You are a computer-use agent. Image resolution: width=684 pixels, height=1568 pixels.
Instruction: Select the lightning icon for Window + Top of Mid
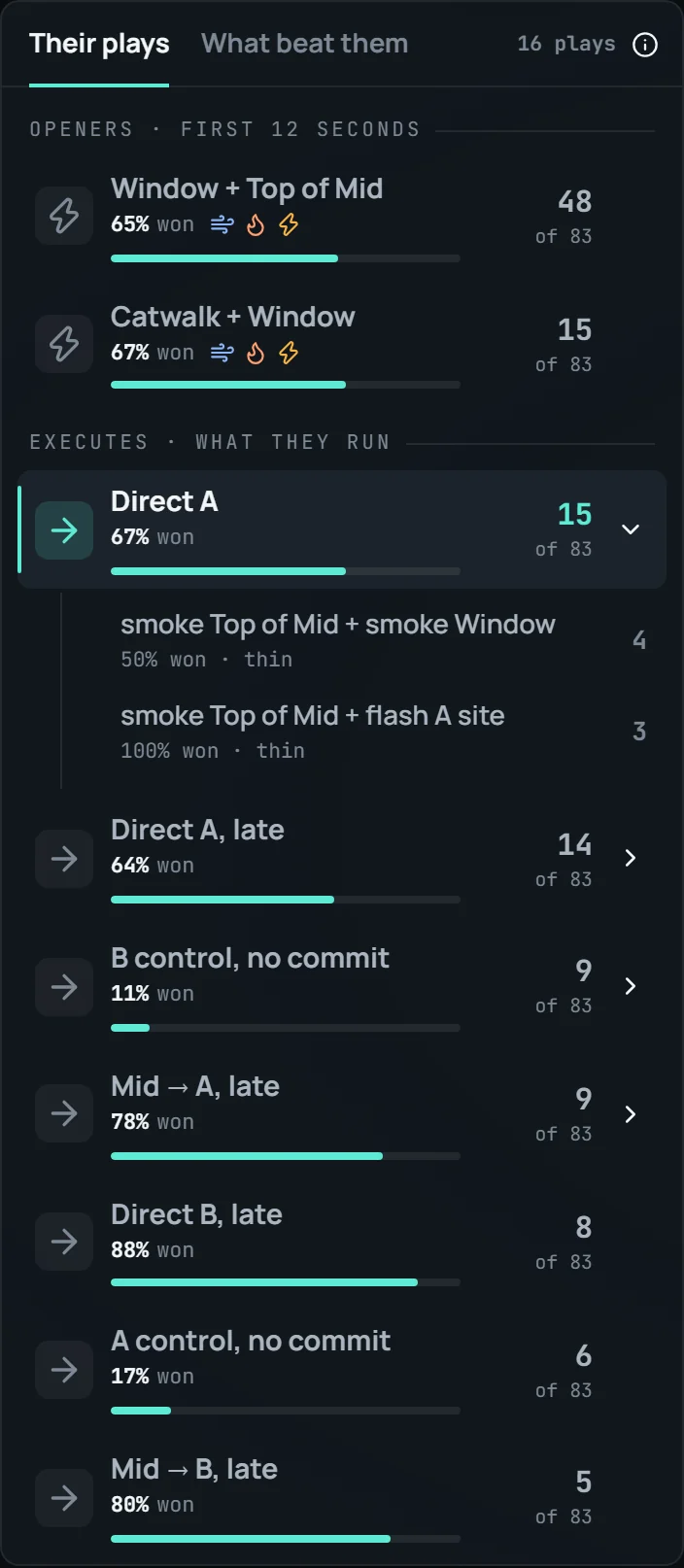64,215
